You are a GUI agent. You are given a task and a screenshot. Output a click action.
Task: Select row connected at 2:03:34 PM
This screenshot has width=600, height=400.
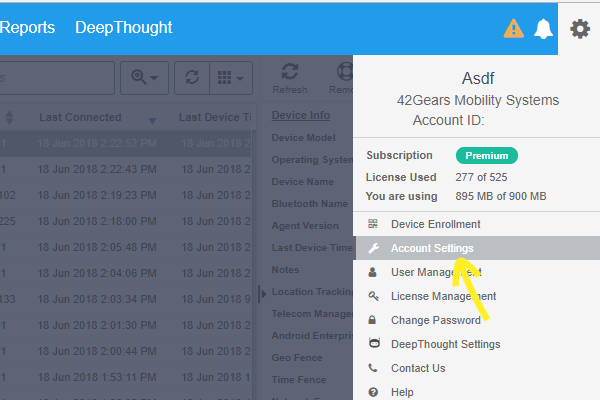point(126,299)
